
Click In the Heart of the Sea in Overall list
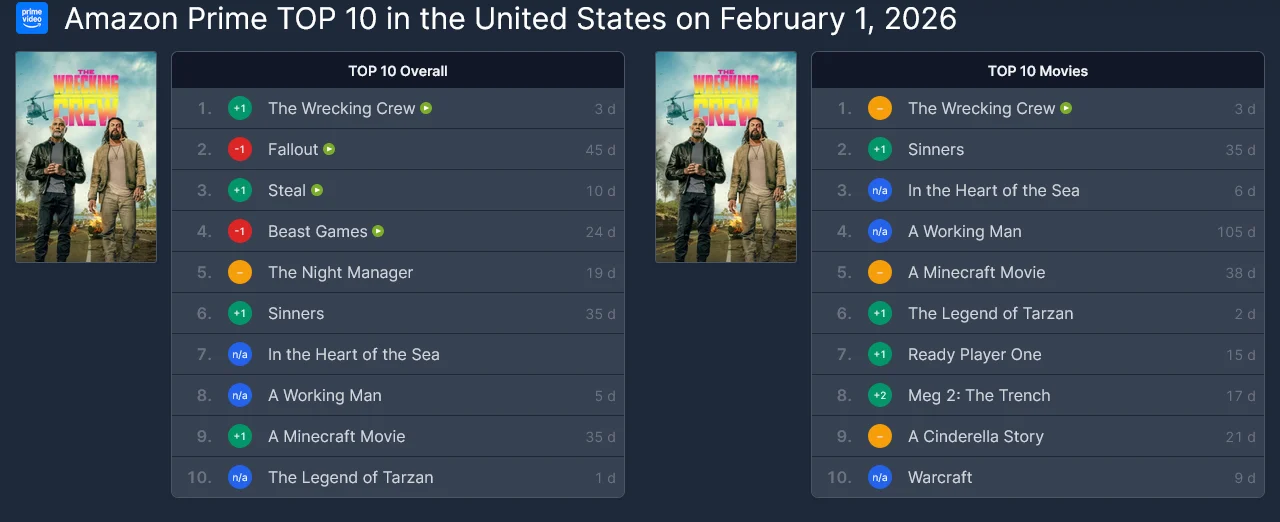point(353,354)
